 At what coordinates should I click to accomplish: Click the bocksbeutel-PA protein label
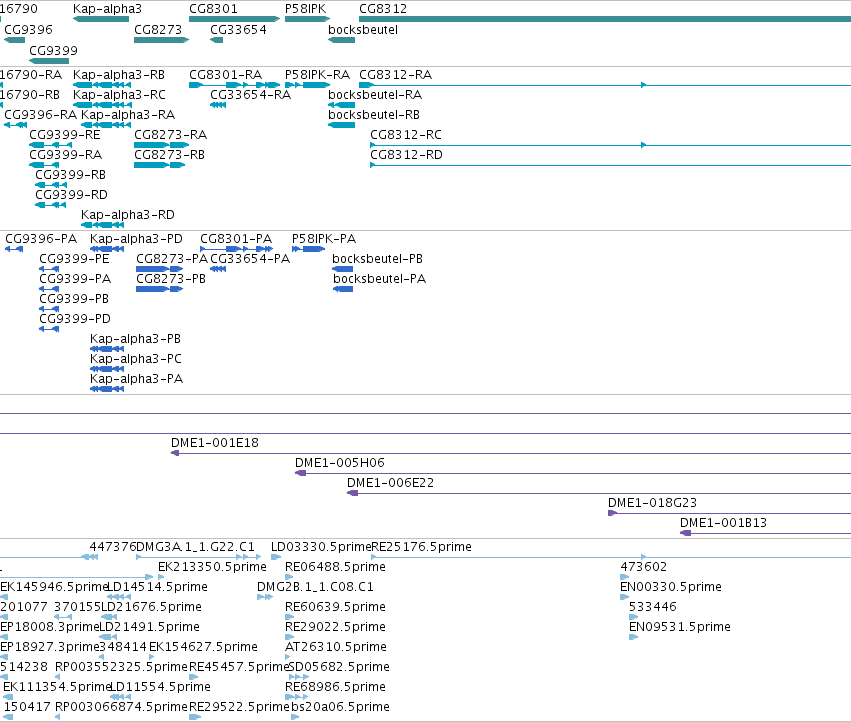(x=379, y=278)
